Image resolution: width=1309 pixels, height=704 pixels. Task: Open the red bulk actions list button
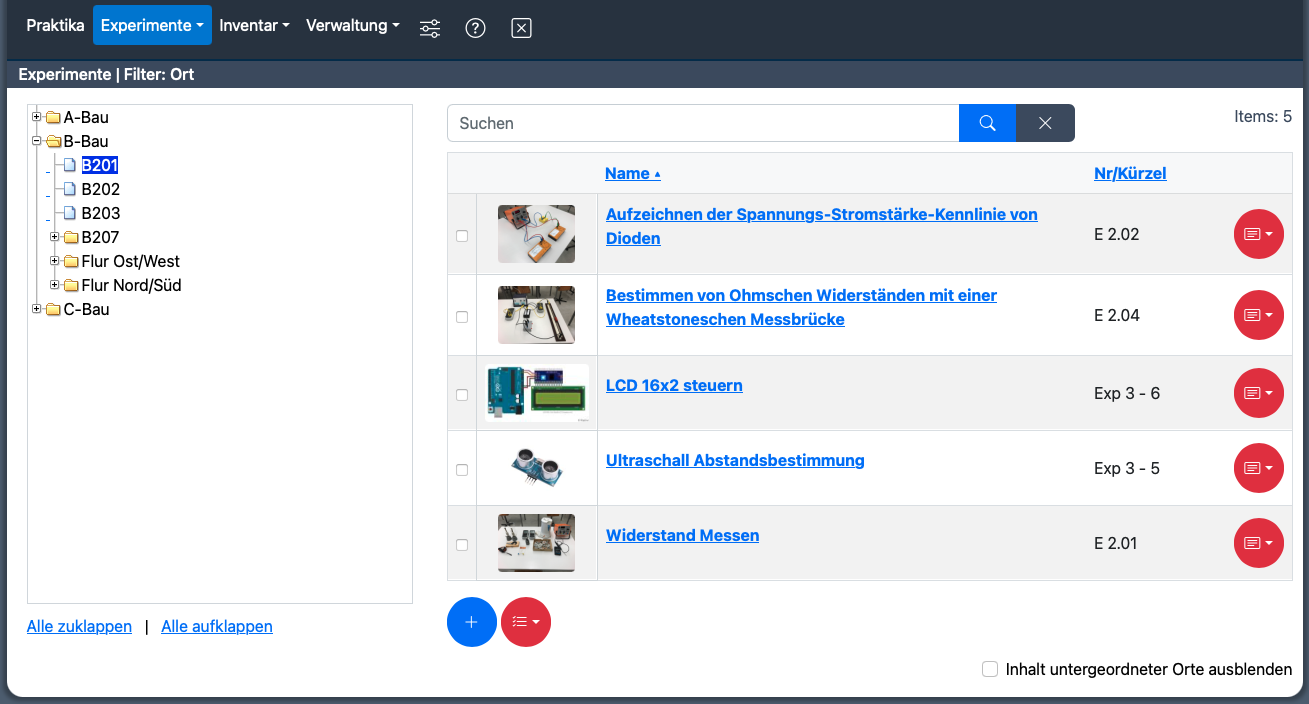click(x=526, y=622)
